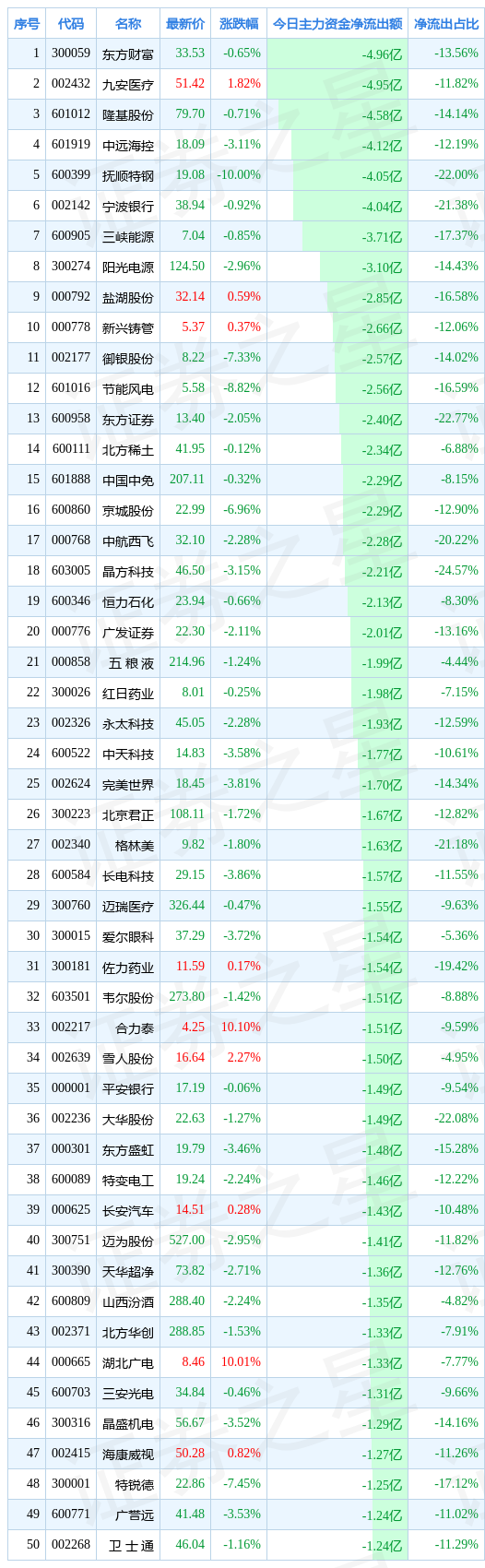Click stock name 广誉远

pos(135,1515)
